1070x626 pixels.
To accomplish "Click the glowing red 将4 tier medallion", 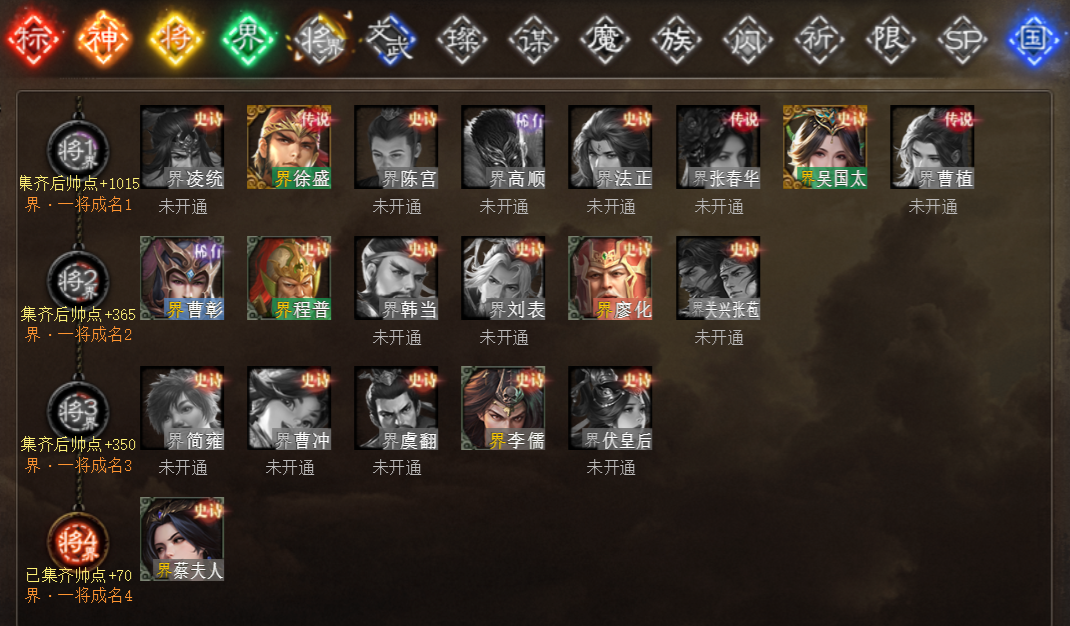I will pyautogui.click(x=78, y=543).
